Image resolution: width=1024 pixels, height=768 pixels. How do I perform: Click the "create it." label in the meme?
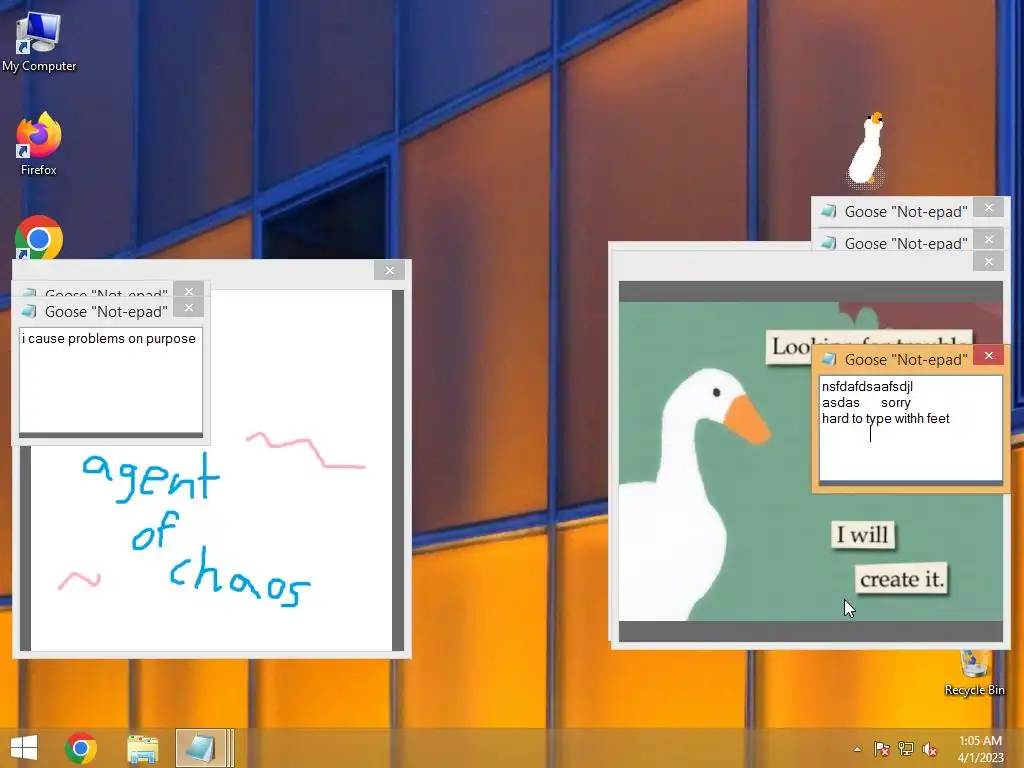901,579
